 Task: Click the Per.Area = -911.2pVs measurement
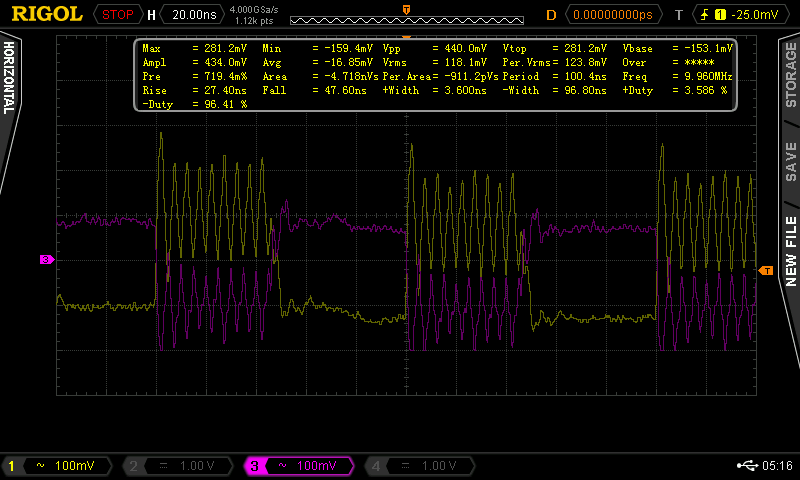click(440, 77)
